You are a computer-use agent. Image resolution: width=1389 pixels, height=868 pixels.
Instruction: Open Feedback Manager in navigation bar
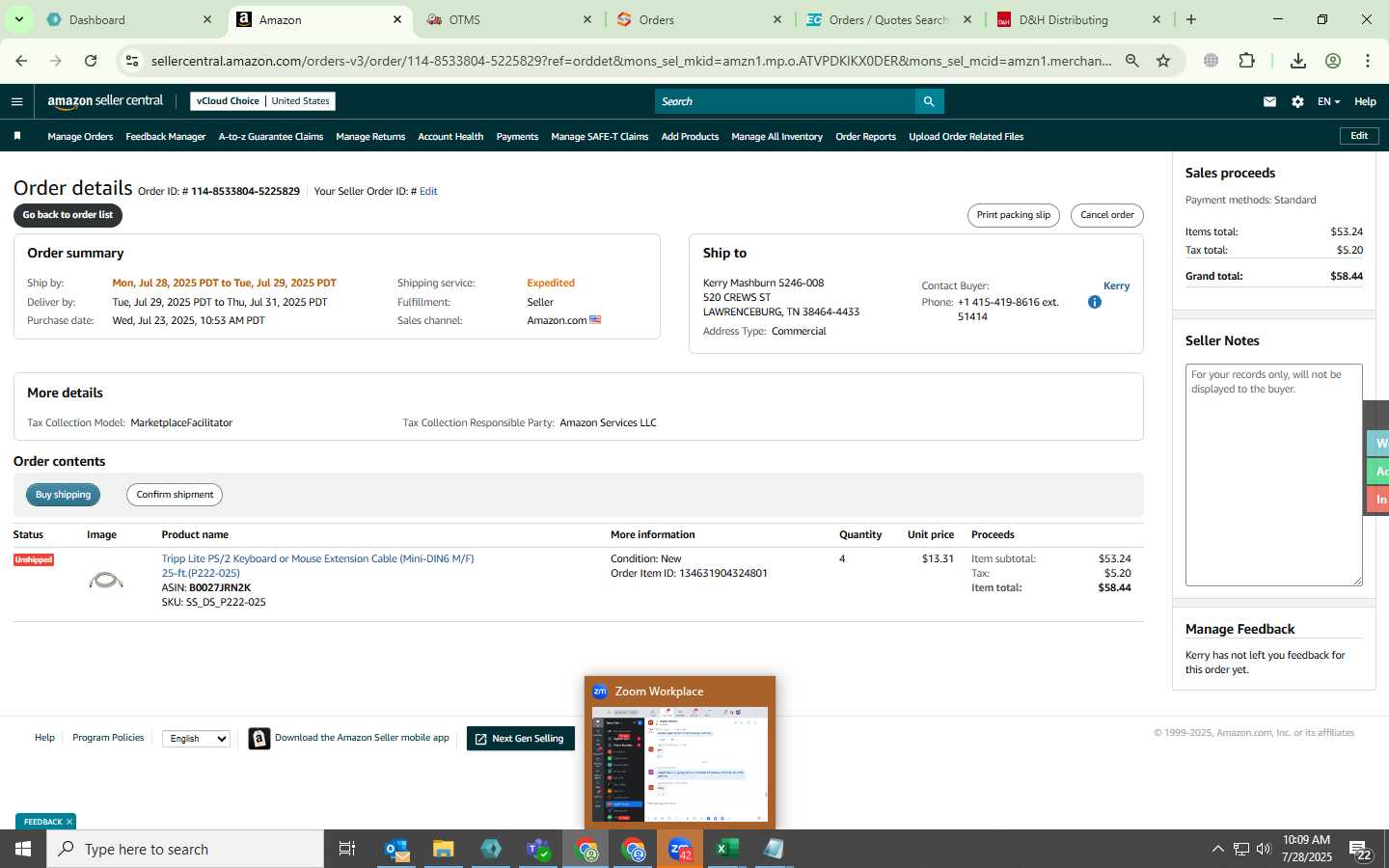[x=165, y=137]
